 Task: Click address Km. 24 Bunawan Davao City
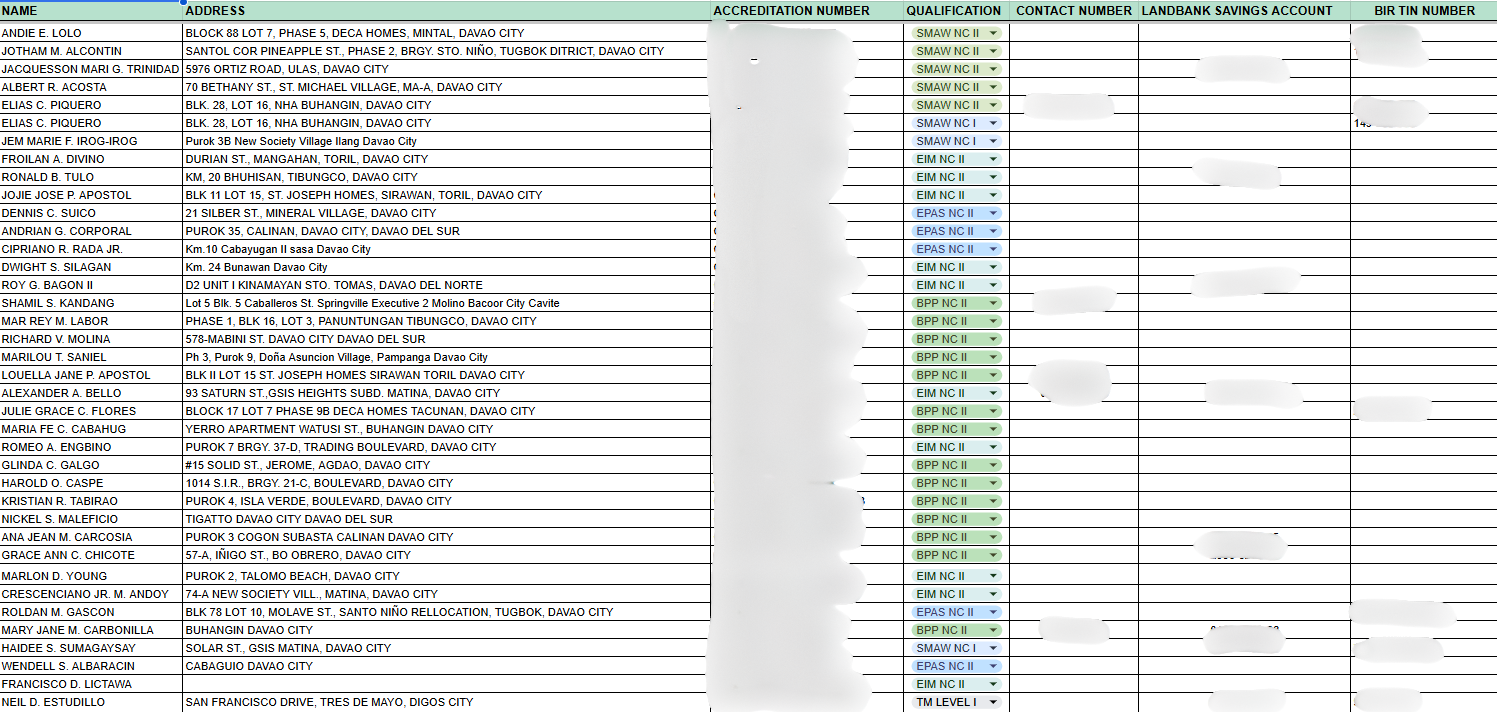click(446, 267)
